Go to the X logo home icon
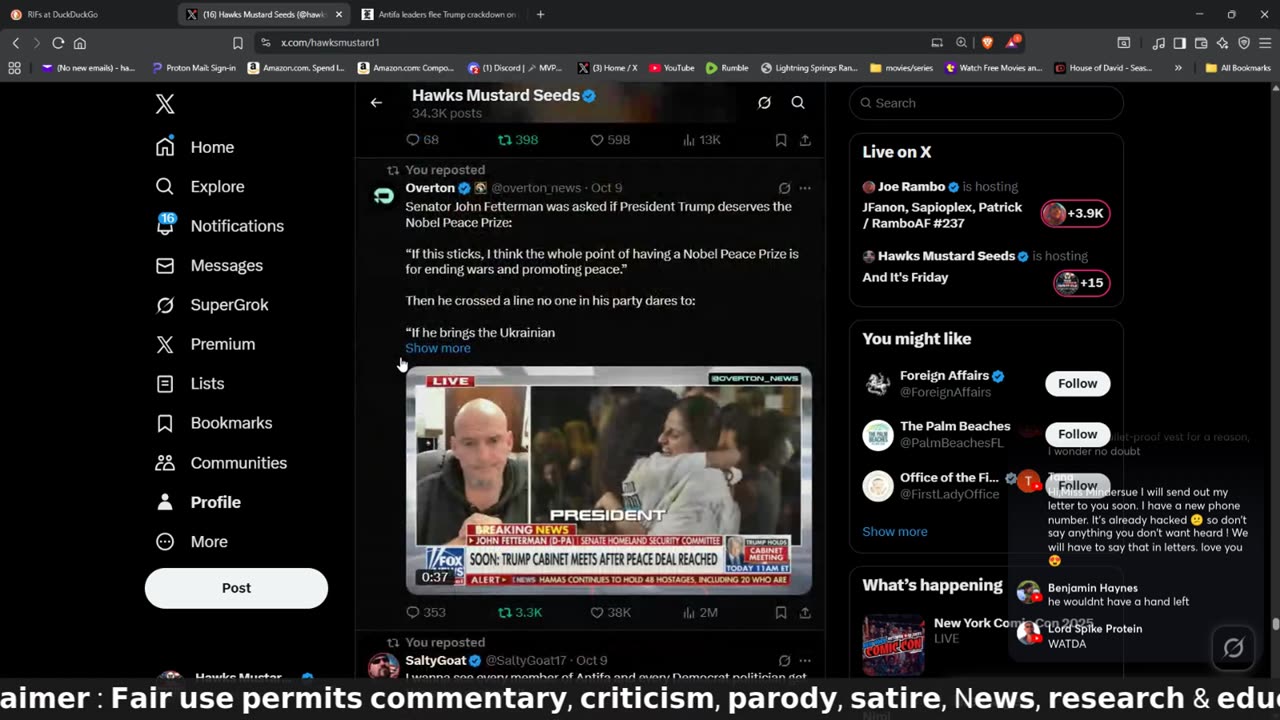Screen dimensions: 1280x720 (x=165, y=104)
